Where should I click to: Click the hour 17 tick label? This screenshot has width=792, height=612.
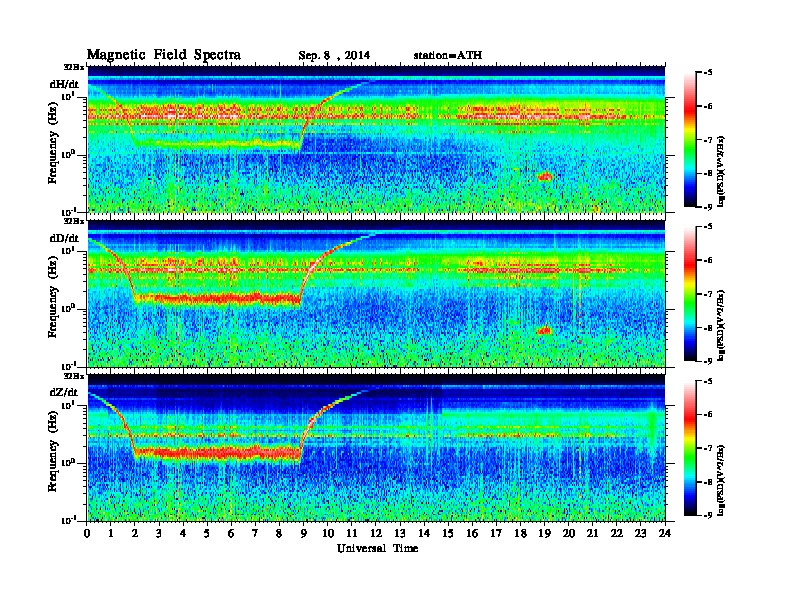(x=496, y=533)
